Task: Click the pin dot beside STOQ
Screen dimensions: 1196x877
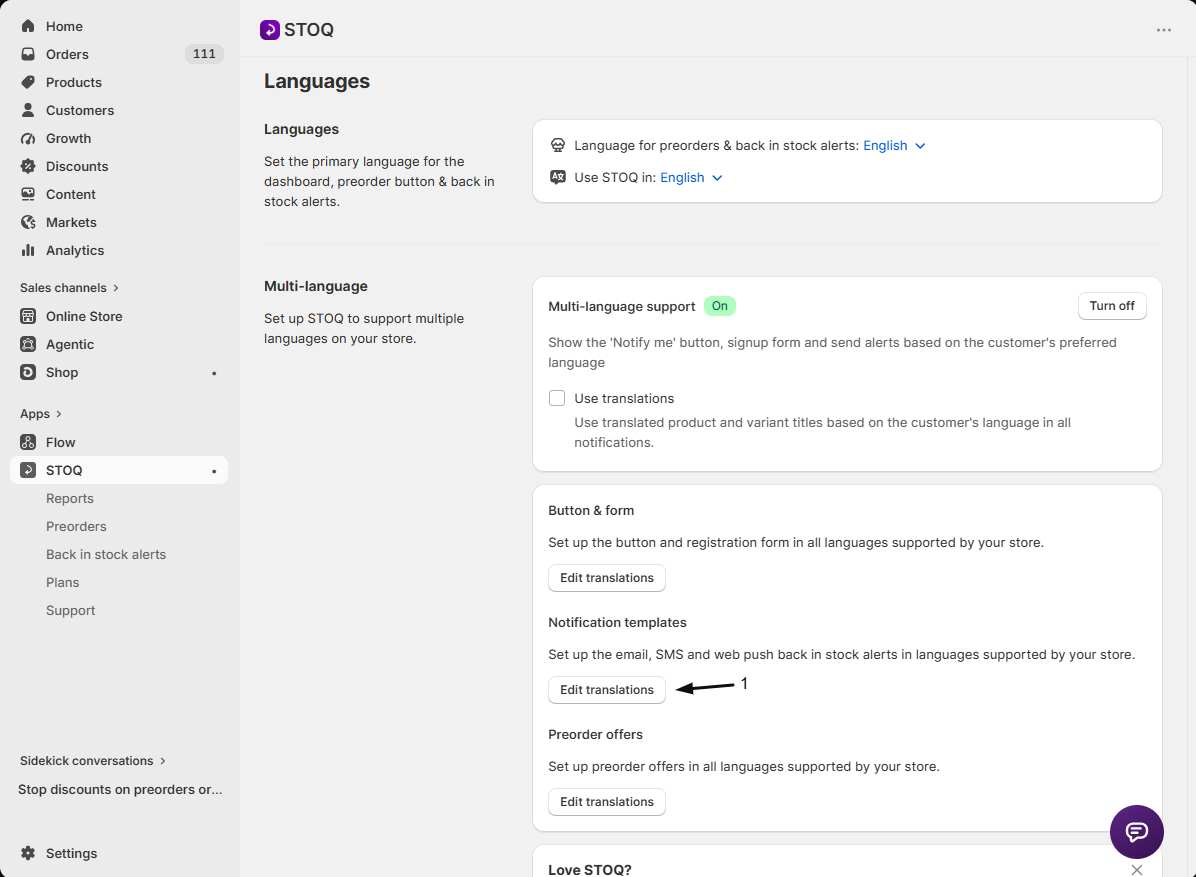Action: click(x=214, y=471)
